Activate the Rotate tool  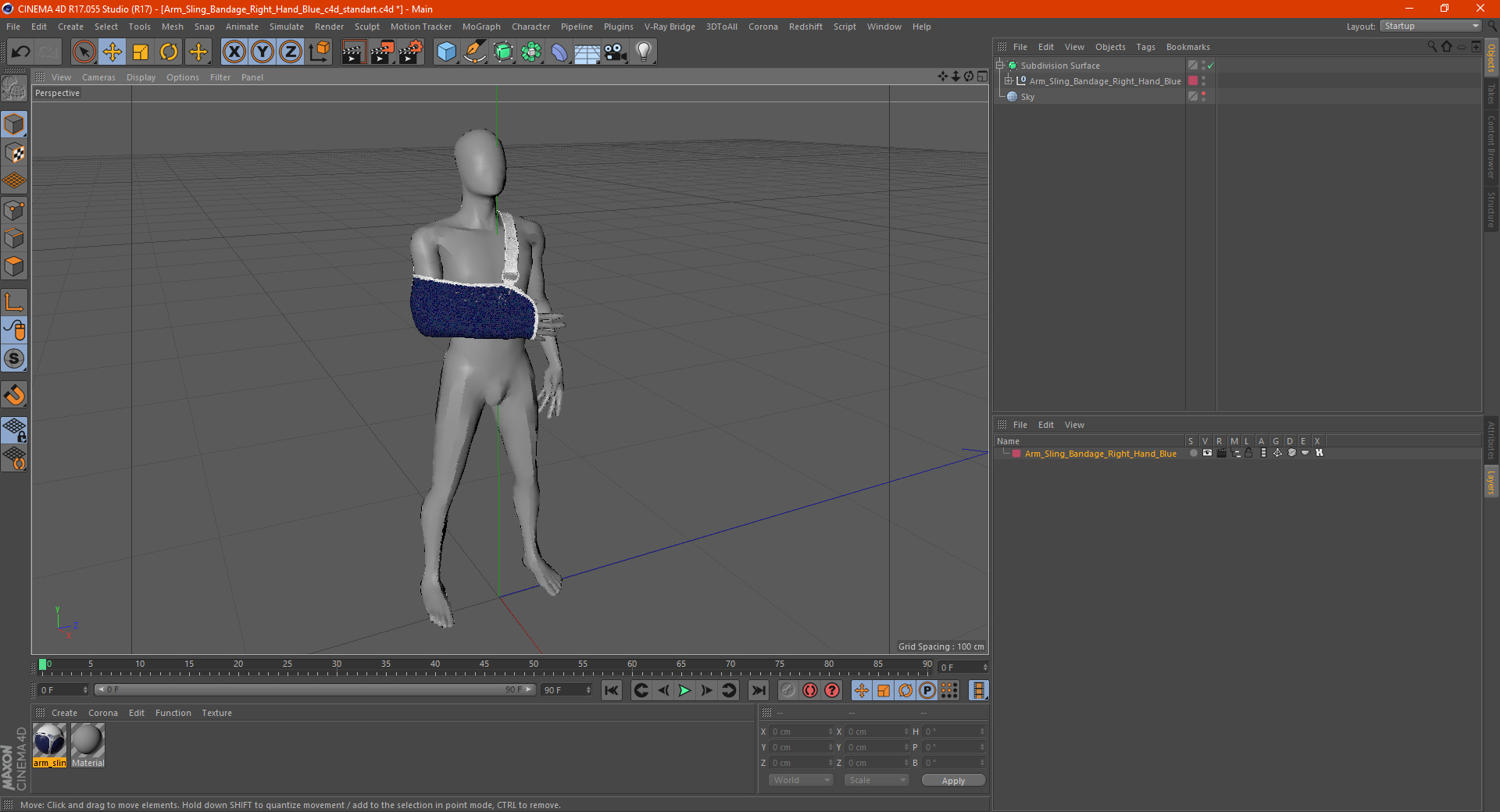pos(169,52)
